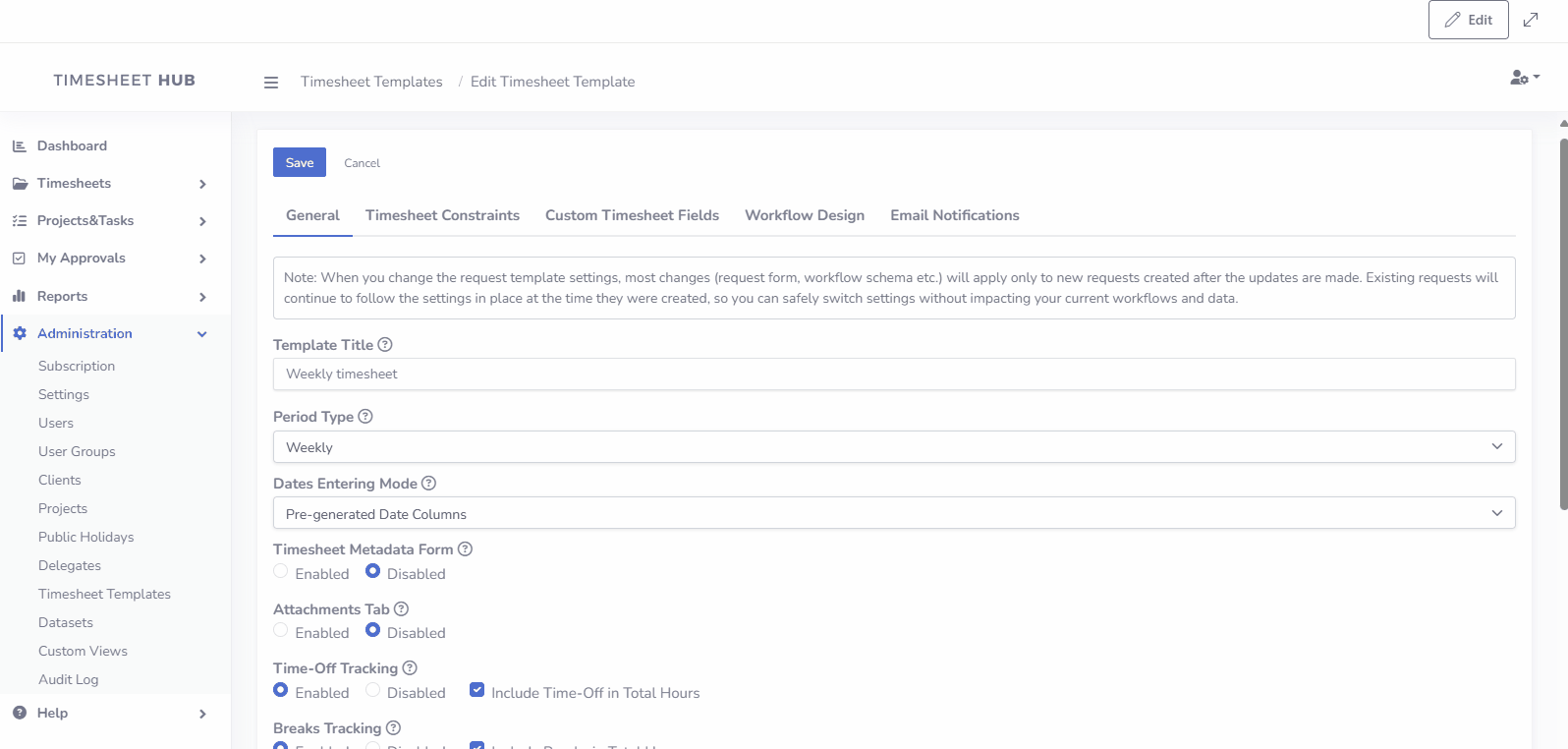
Task: Click the Period Type help icon
Action: pos(365,417)
